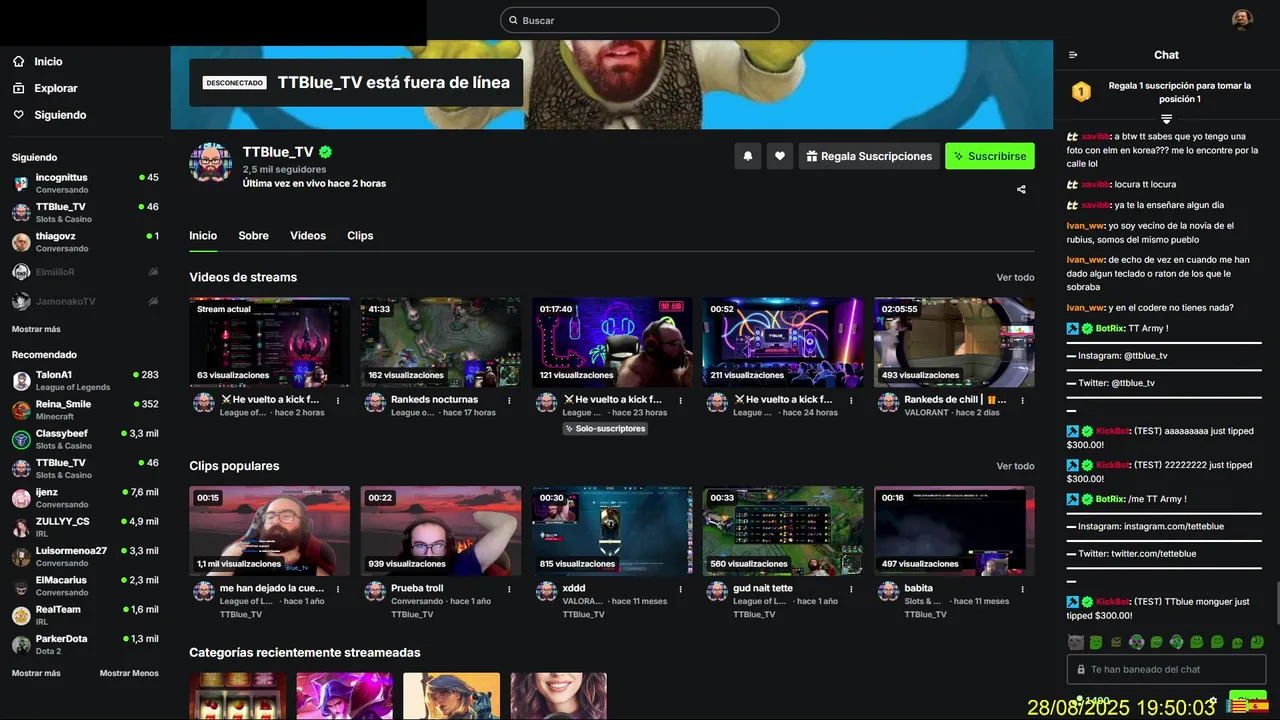Screen dimensions: 1280x720
Task: Follow TTBlue_TV with the heart button
Action: click(x=780, y=156)
